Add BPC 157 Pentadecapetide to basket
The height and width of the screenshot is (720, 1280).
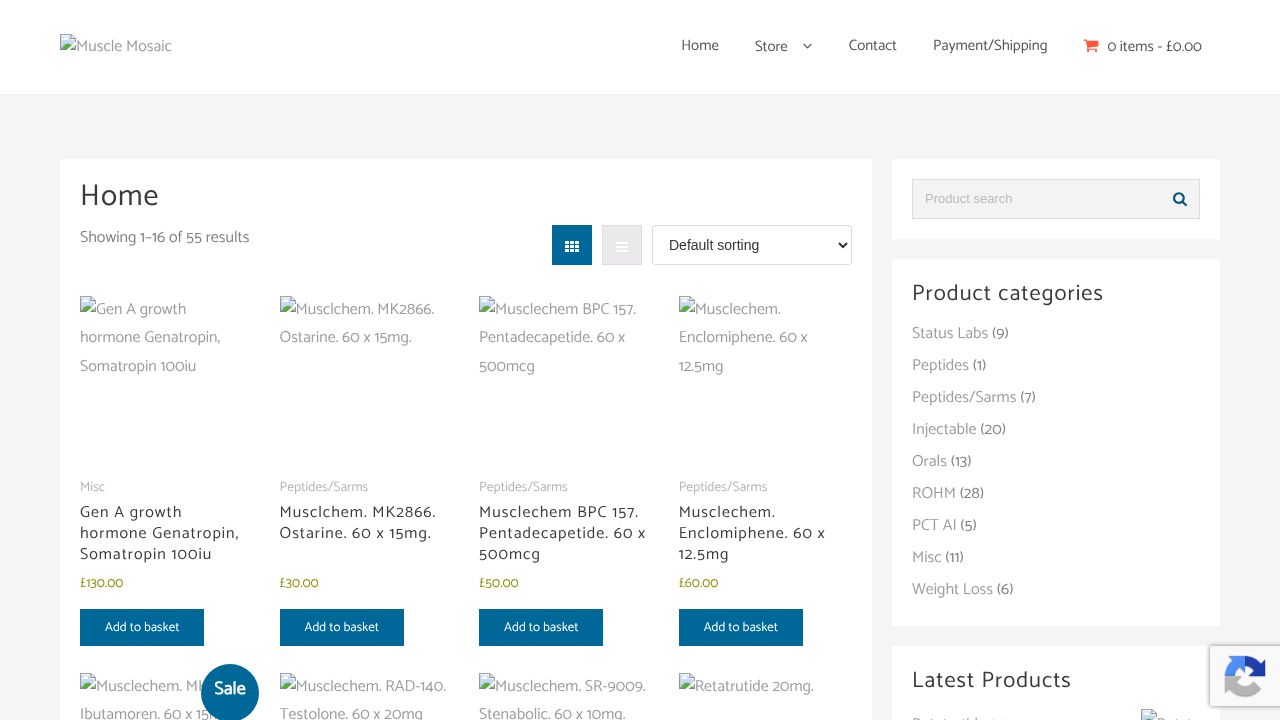pos(541,628)
